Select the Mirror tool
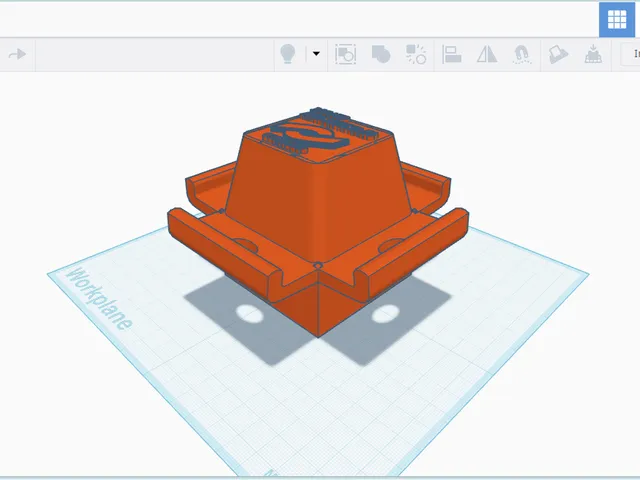This screenshot has width=640, height=480. pos(487,54)
